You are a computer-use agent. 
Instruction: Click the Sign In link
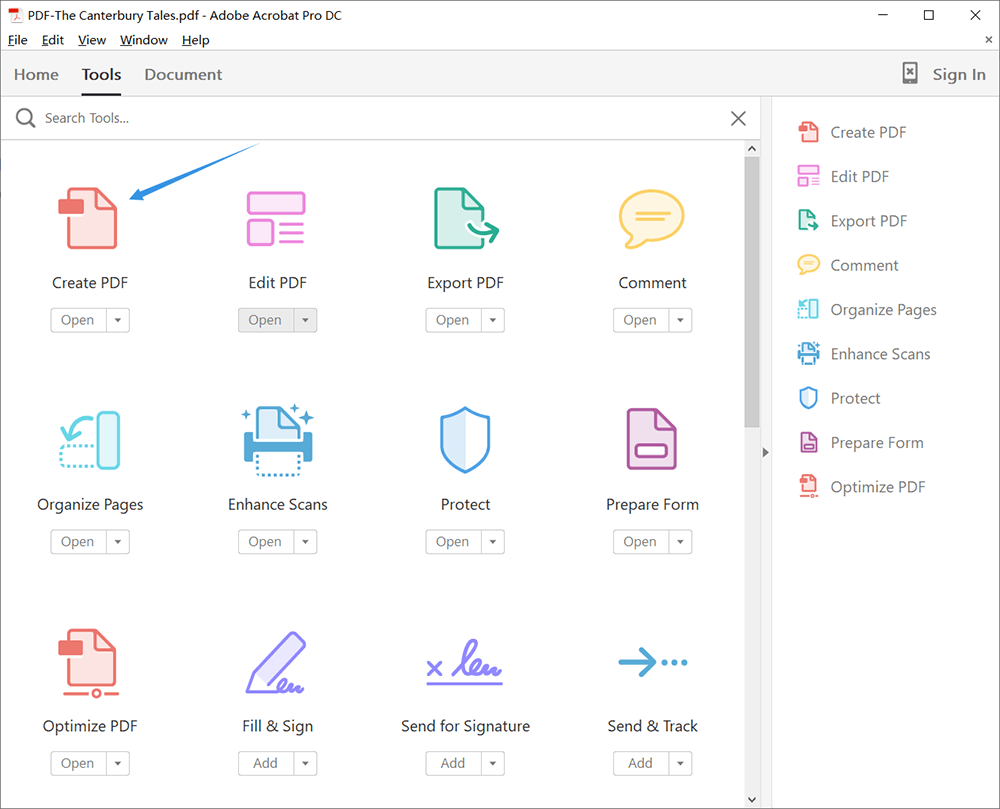pos(958,75)
